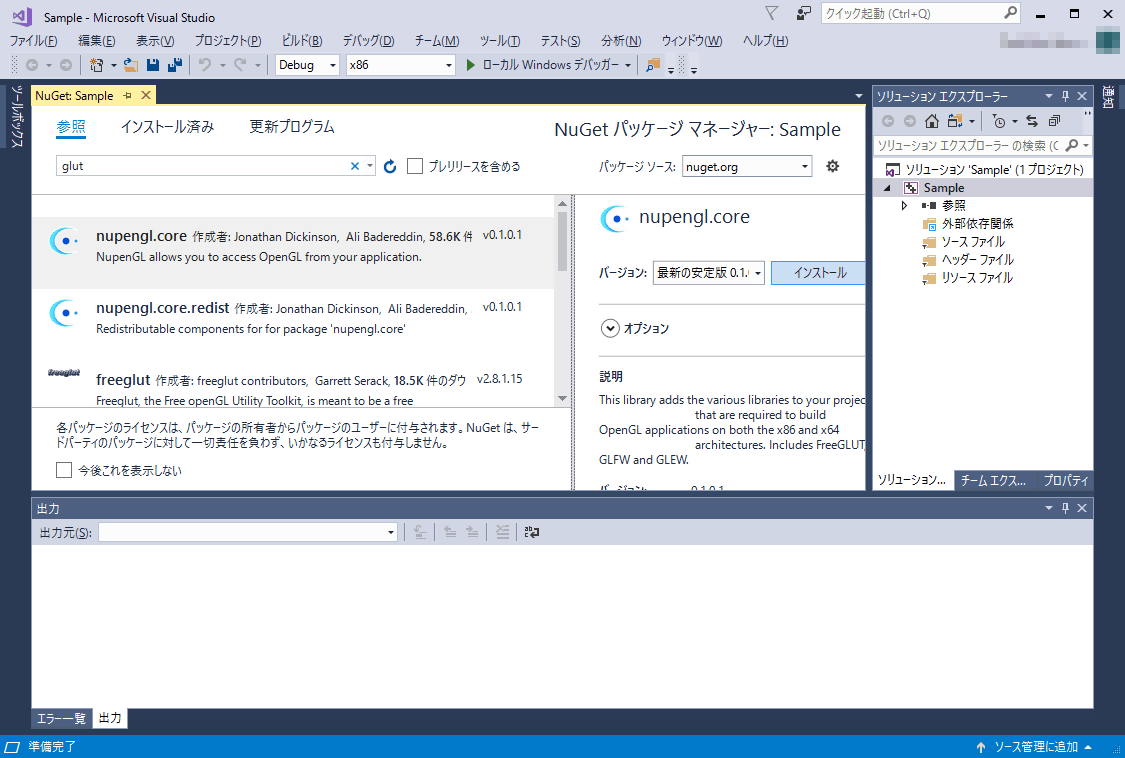Click the package list scrollbar thumb
1125x758 pixels.
(562, 240)
